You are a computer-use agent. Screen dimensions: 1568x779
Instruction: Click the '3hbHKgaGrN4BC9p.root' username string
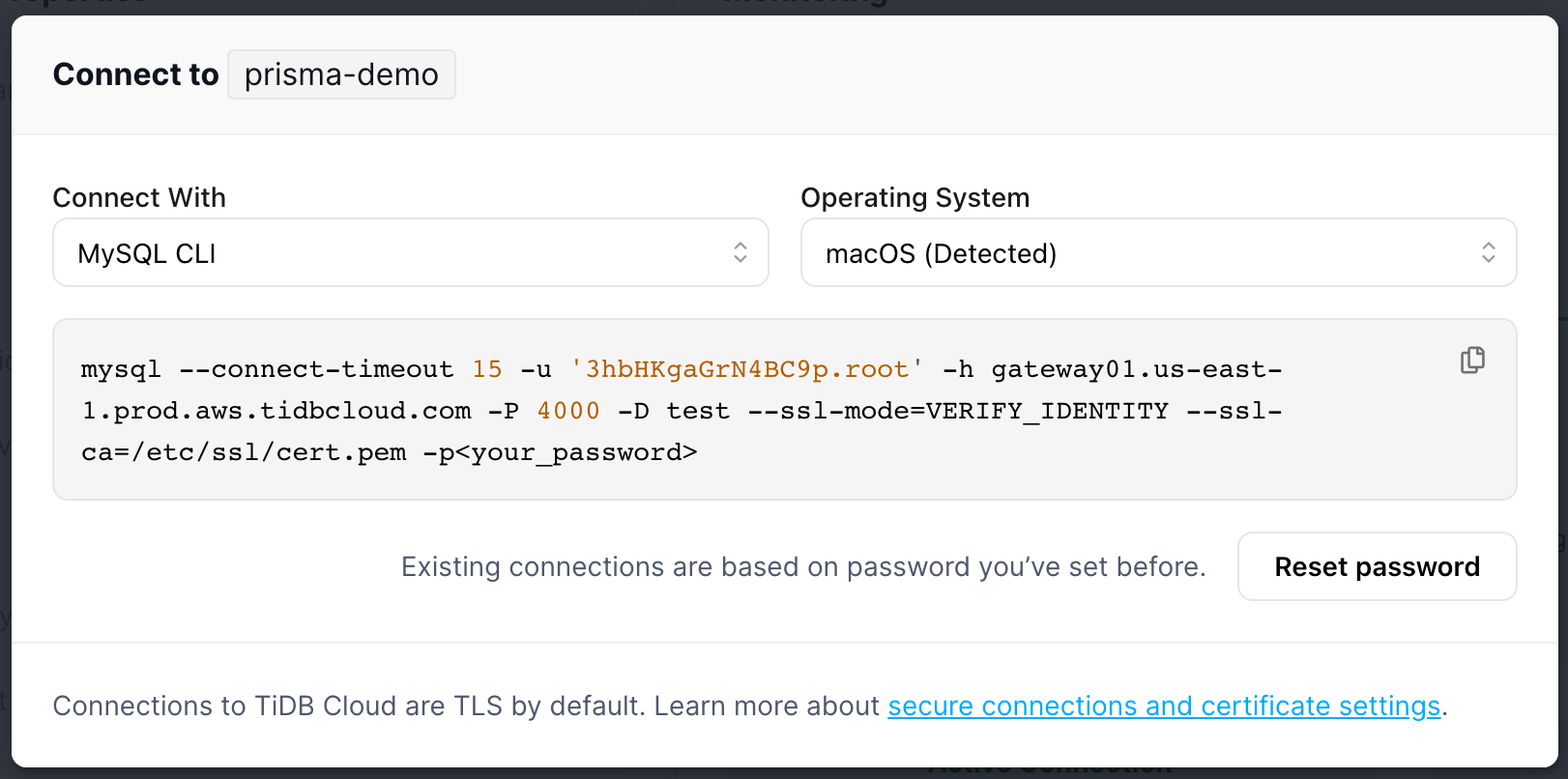(746, 369)
